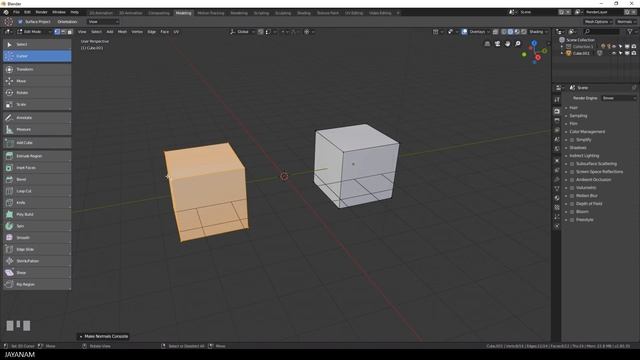Expand the Make Normals Consistent panel
The height and width of the screenshot is (360, 640).
click(104, 337)
